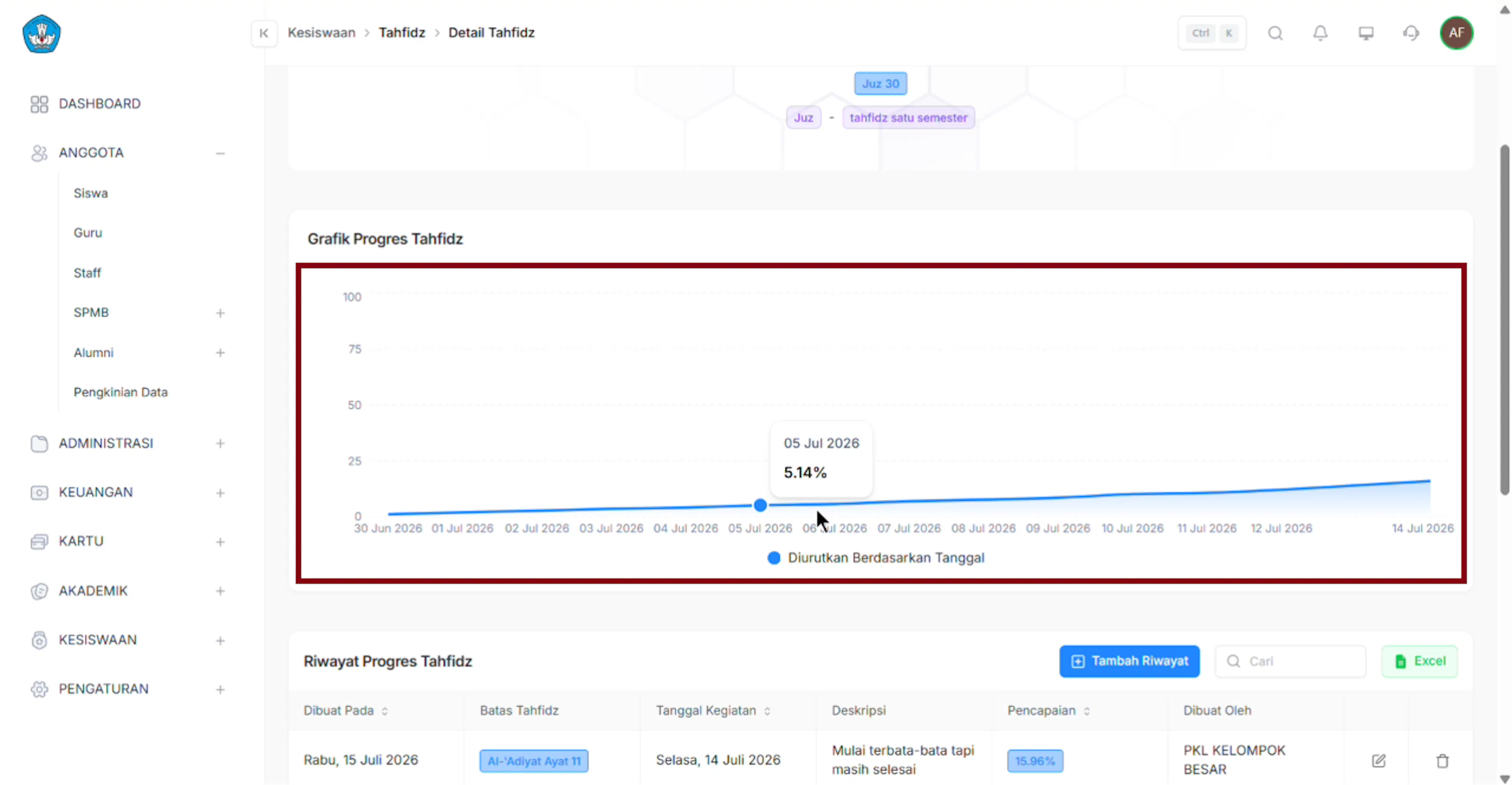Click the monitor display icon in header
The height and width of the screenshot is (785, 1512).
point(1366,33)
